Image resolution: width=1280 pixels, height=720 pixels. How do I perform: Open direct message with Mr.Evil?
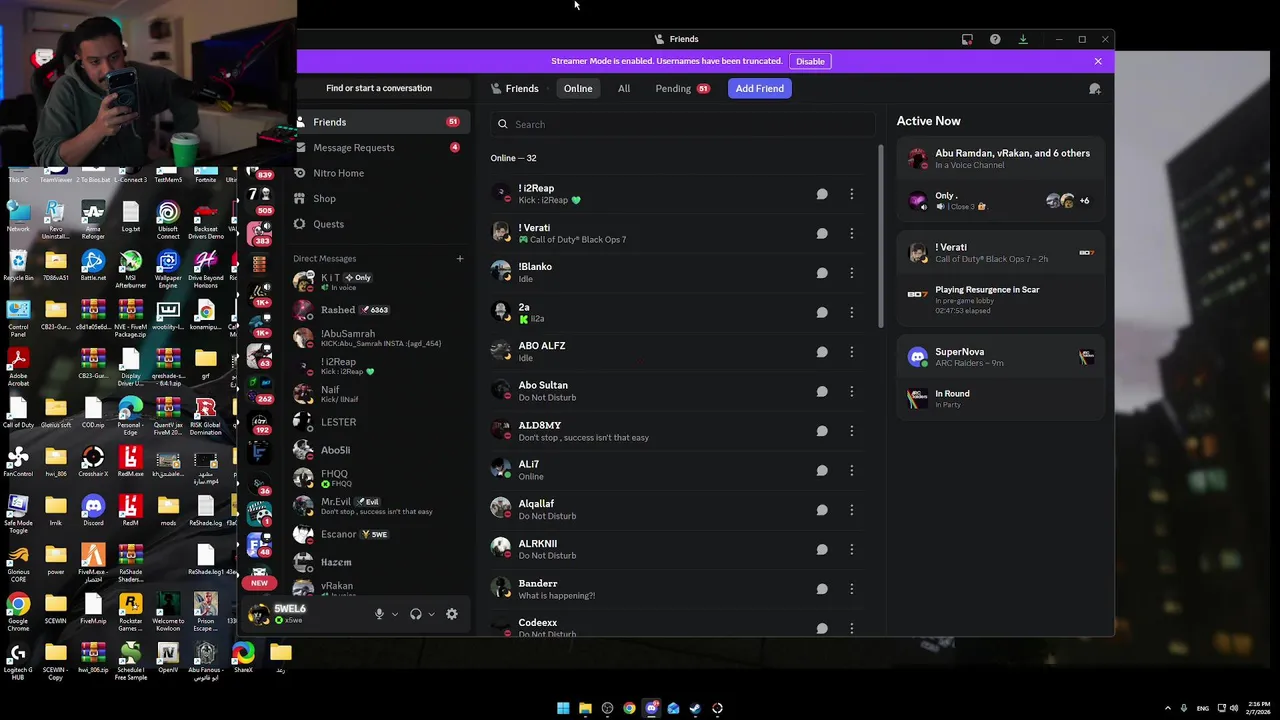point(380,506)
